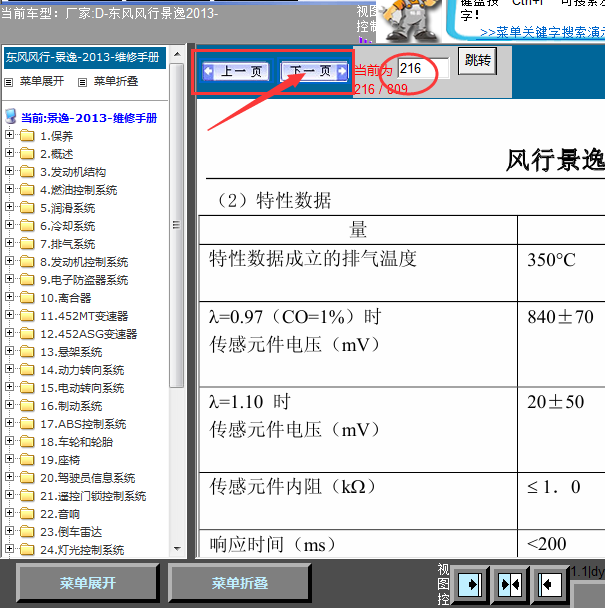The image size is (605, 608).
Task: Expand the 12.452ASG变速器 tree node
Action: [x=9, y=333]
